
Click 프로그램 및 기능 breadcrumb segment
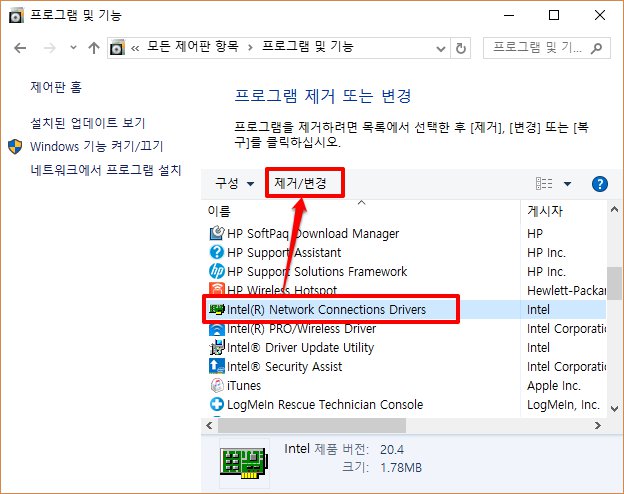point(308,47)
